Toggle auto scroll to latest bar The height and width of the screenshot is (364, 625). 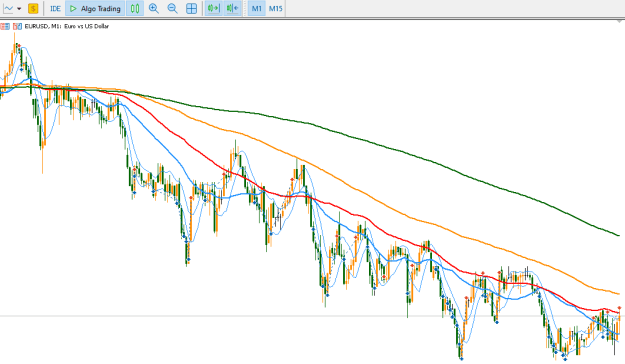(x=214, y=8)
